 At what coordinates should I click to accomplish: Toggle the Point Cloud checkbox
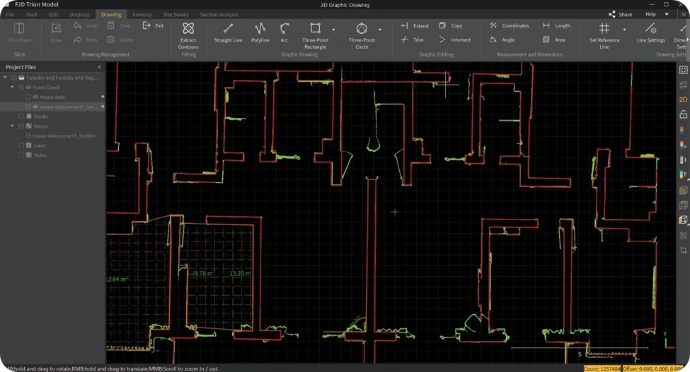point(21,87)
